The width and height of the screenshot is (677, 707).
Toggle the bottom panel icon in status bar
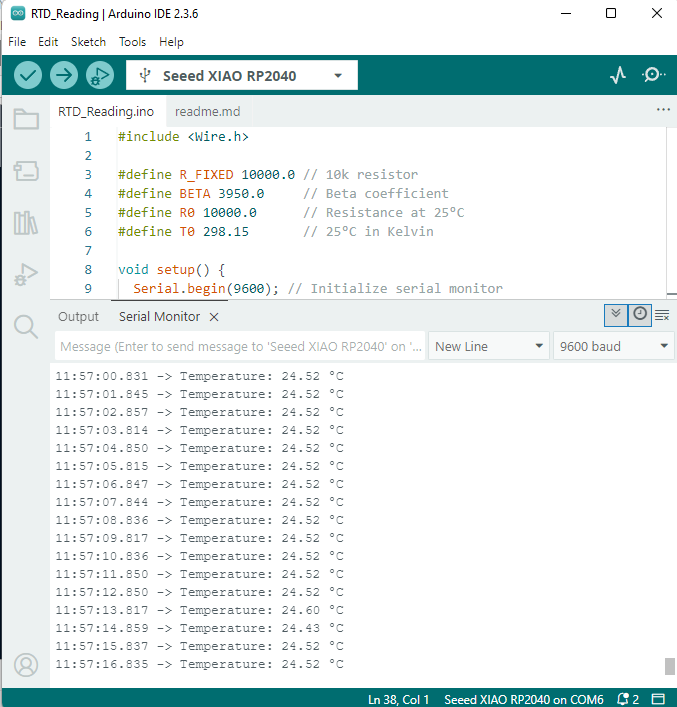[x=659, y=699]
